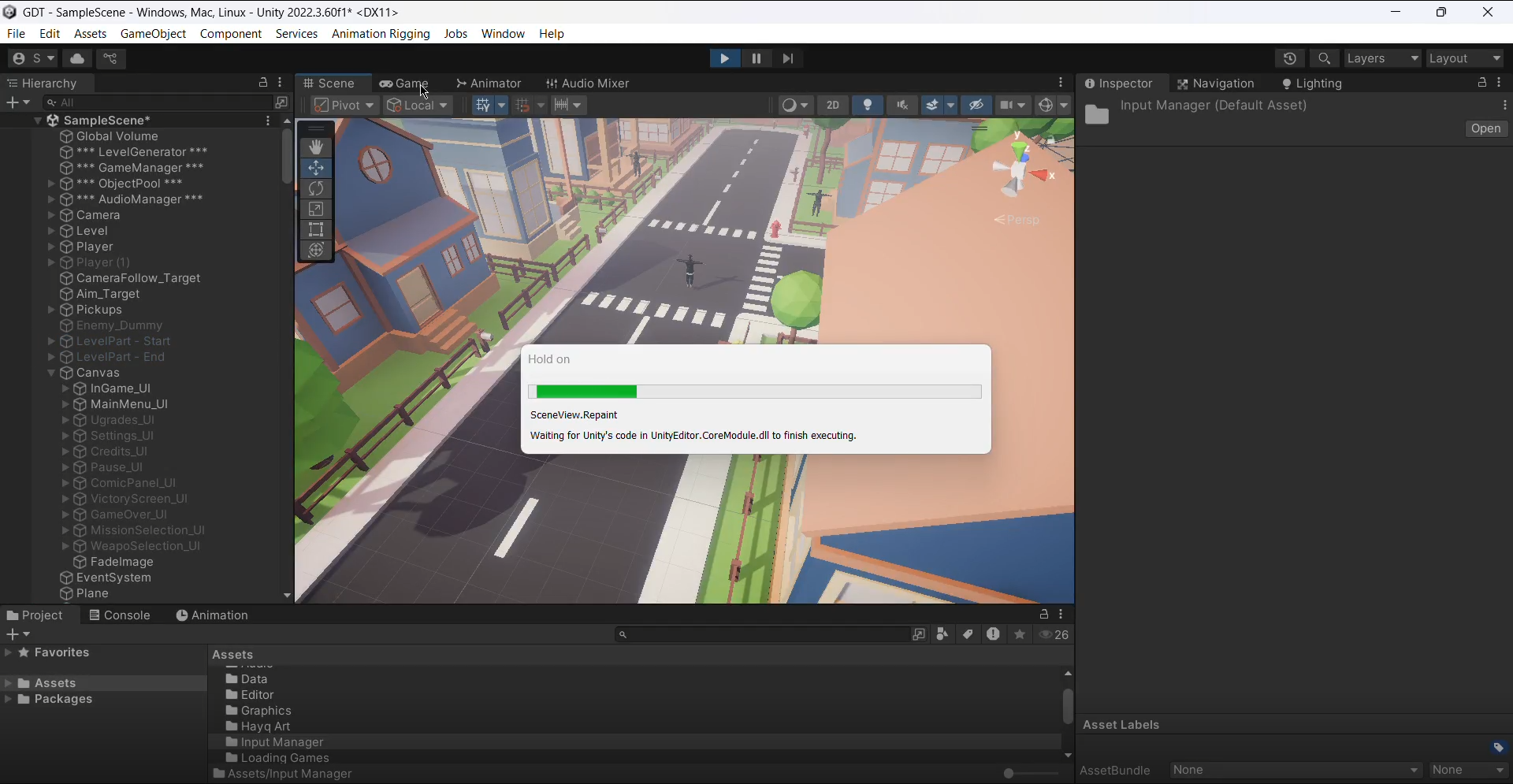Open the Animation Rigging menu
Screen dimensions: 1513x784
tap(381, 34)
